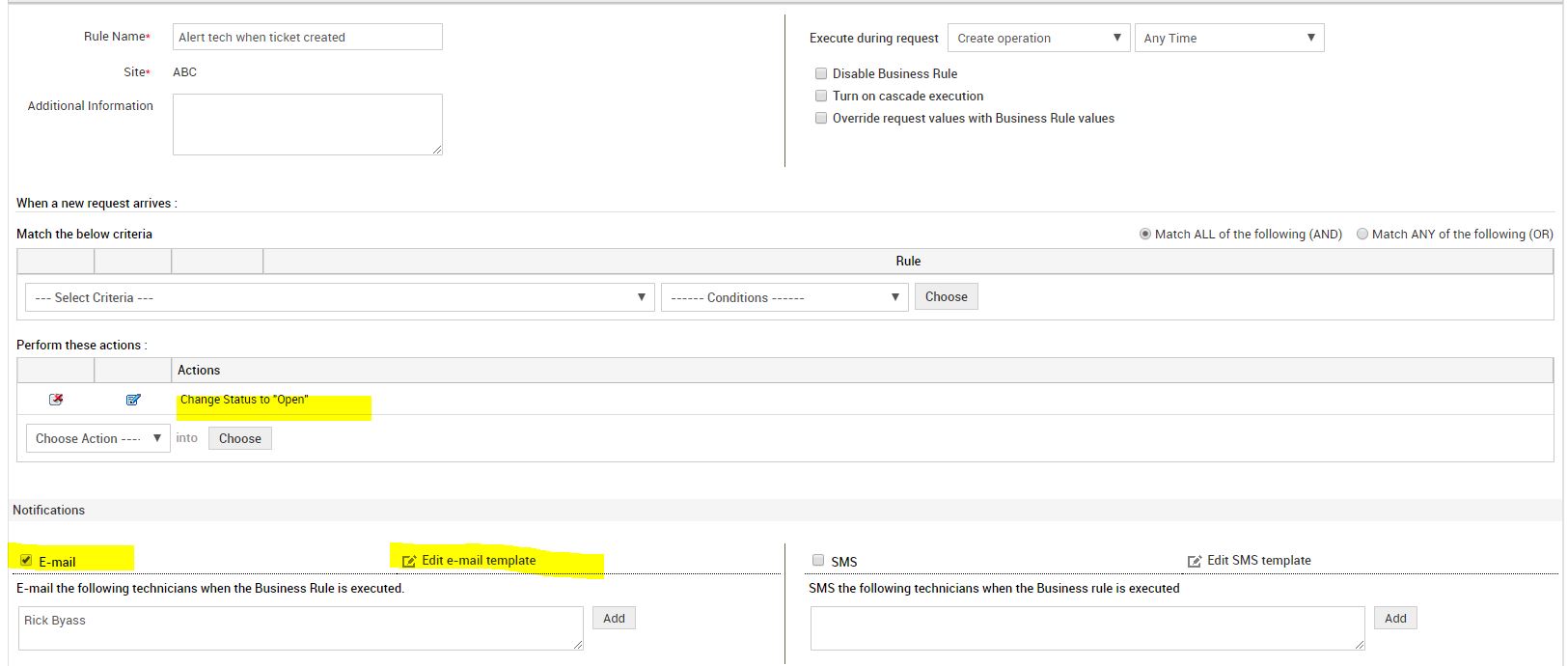Check Override request values with Business Rule values

point(821,118)
